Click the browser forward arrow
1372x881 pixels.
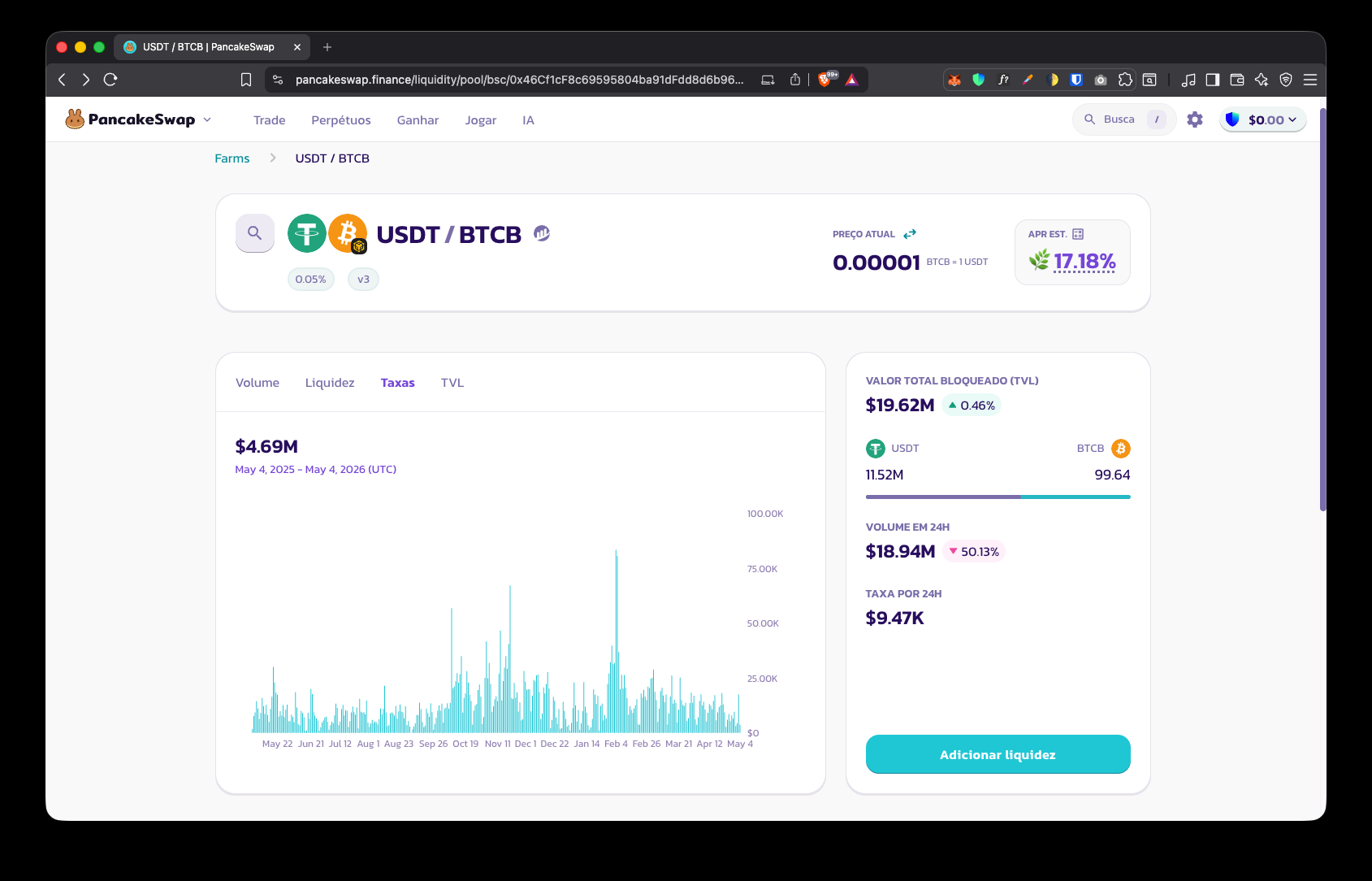point(86,80)
